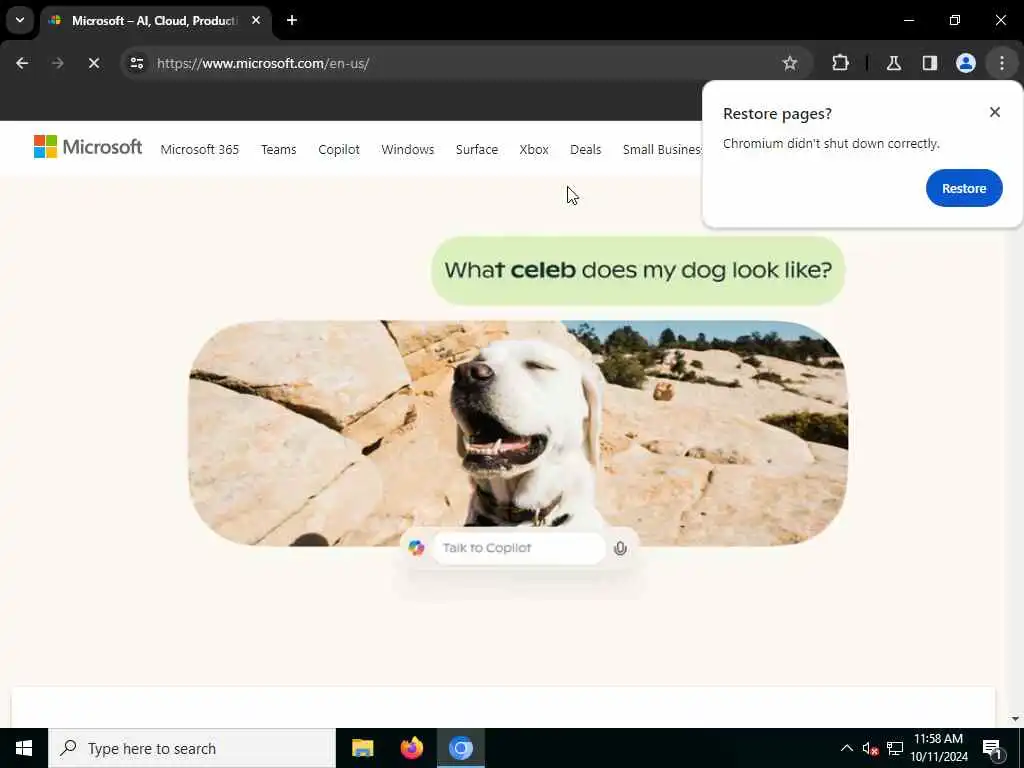Open Deals nav link

[x=586, y=150]
